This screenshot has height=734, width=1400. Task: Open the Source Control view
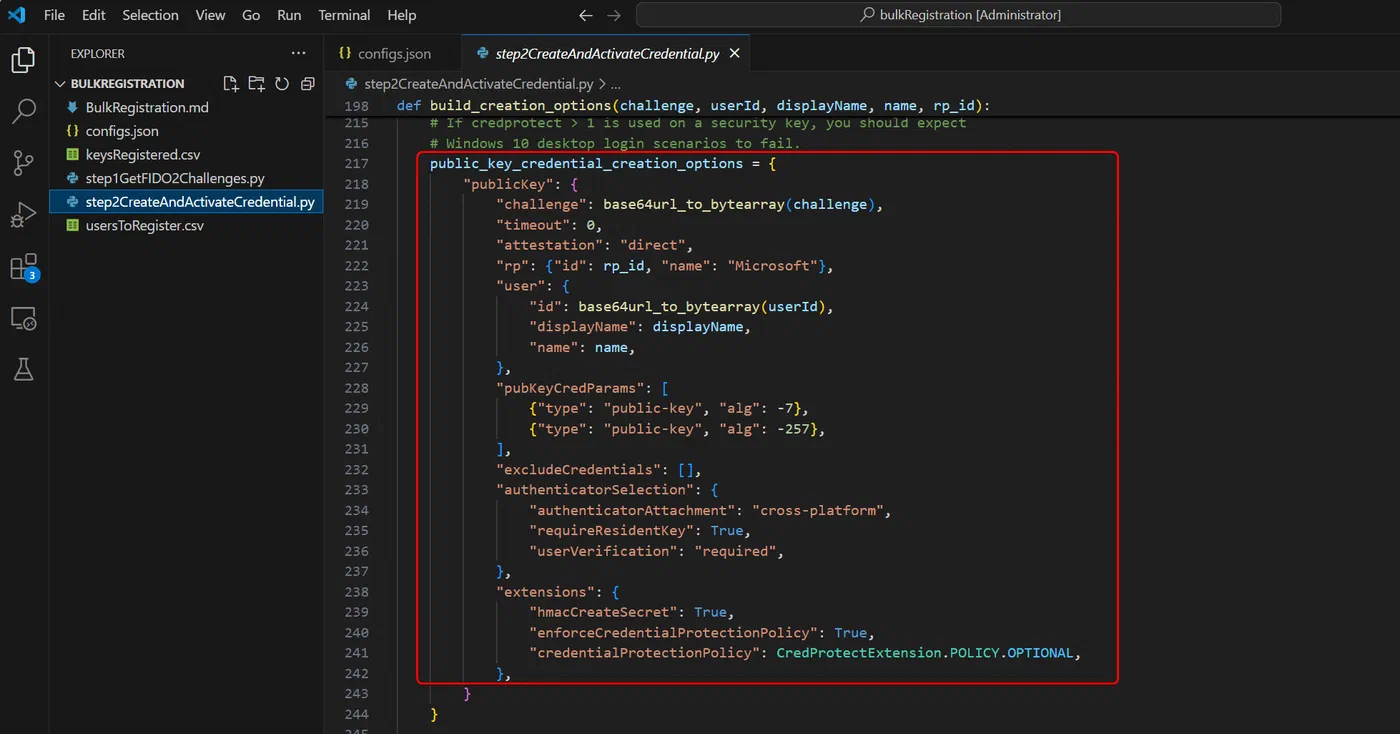tap(23, 163)
